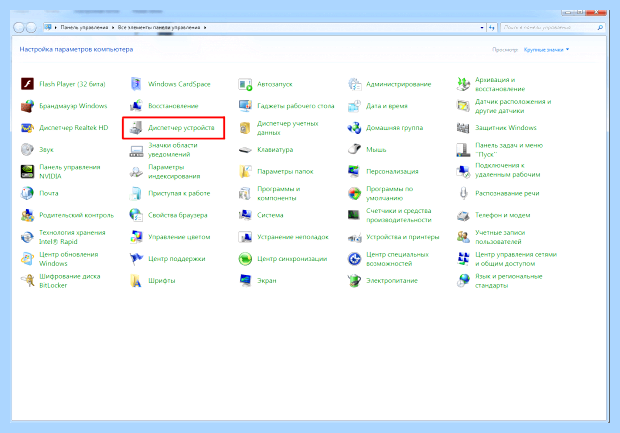Open the Управление цветом link

[x=179, y=237]
